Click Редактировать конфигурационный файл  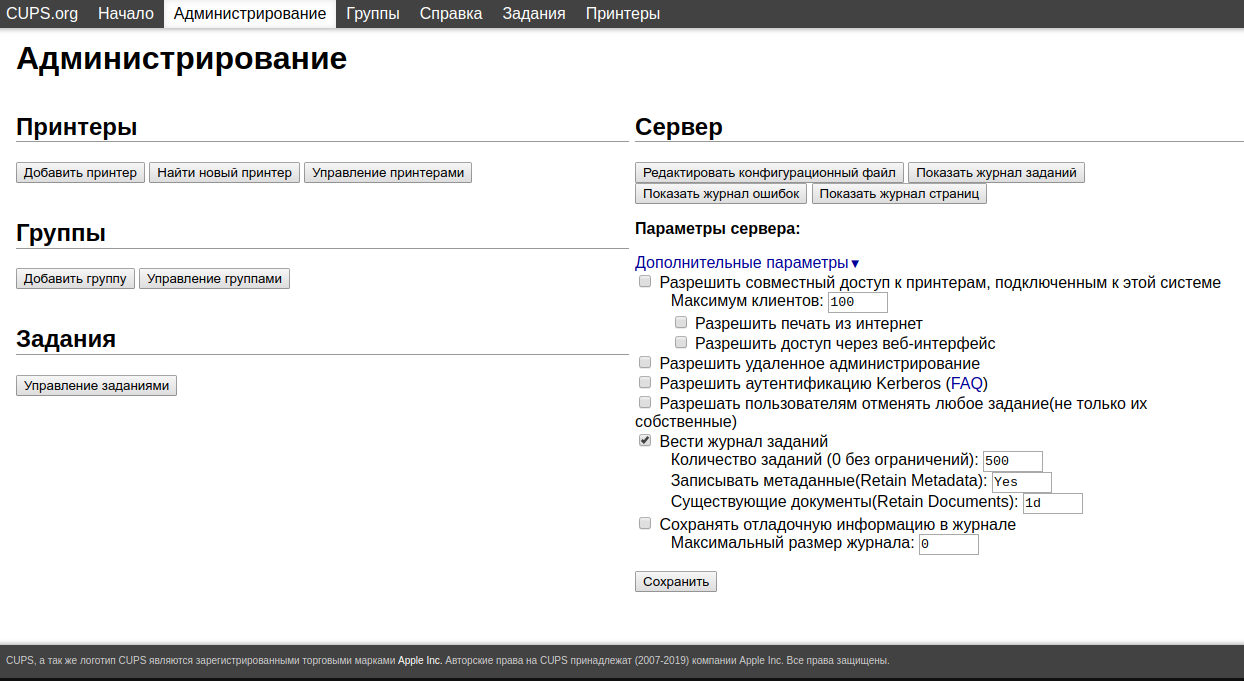[x=769, y=173]
